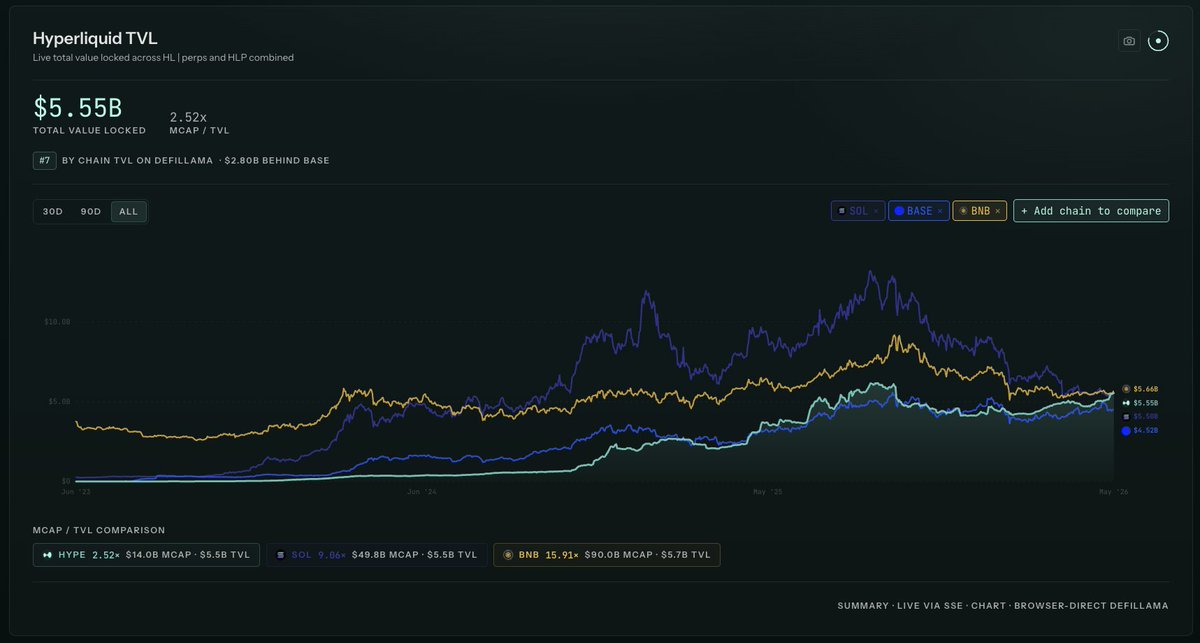This screenshot has height=643, width=1200.
Task: Click the Jun '24 x-axis label
Action: 422,492
